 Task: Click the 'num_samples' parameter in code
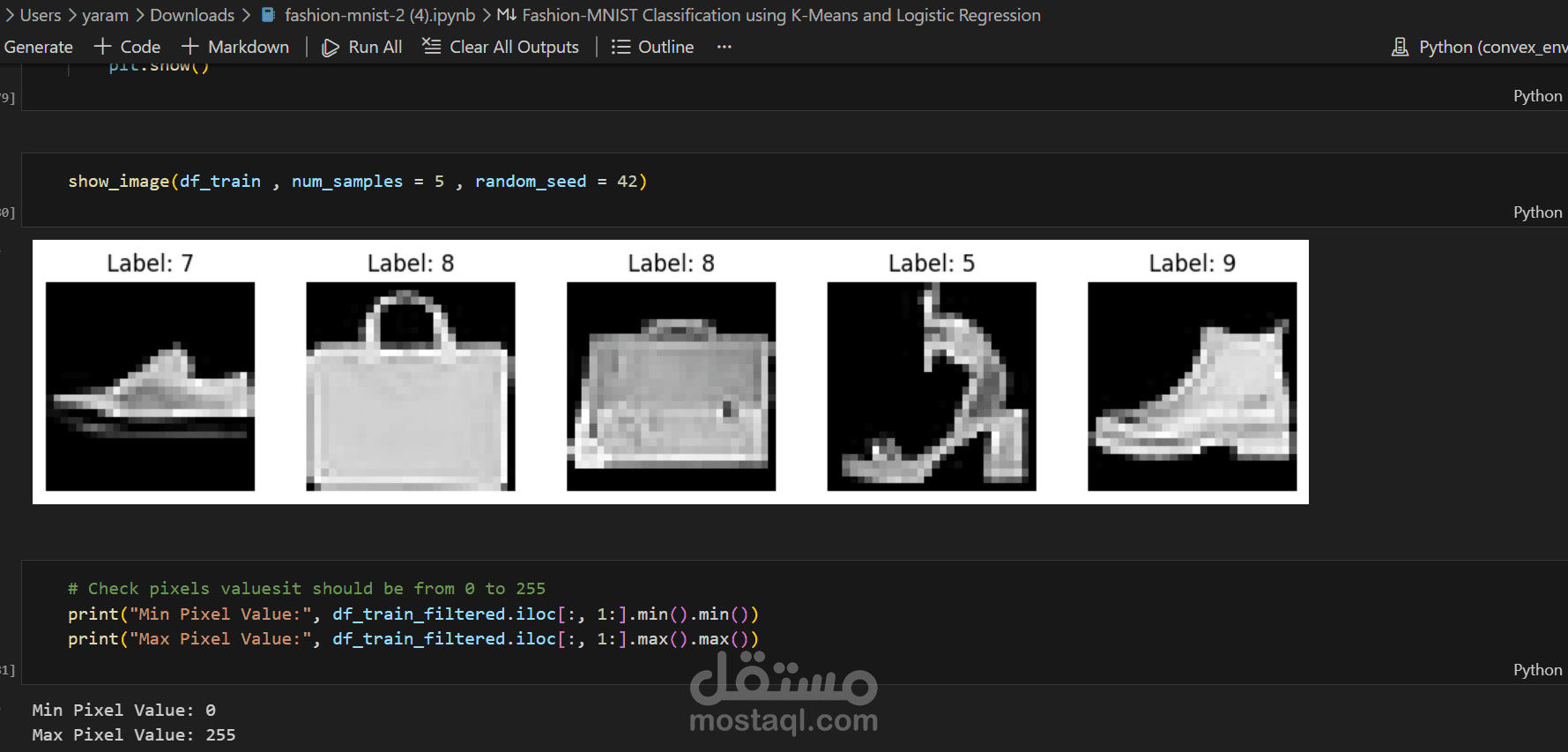347,182
